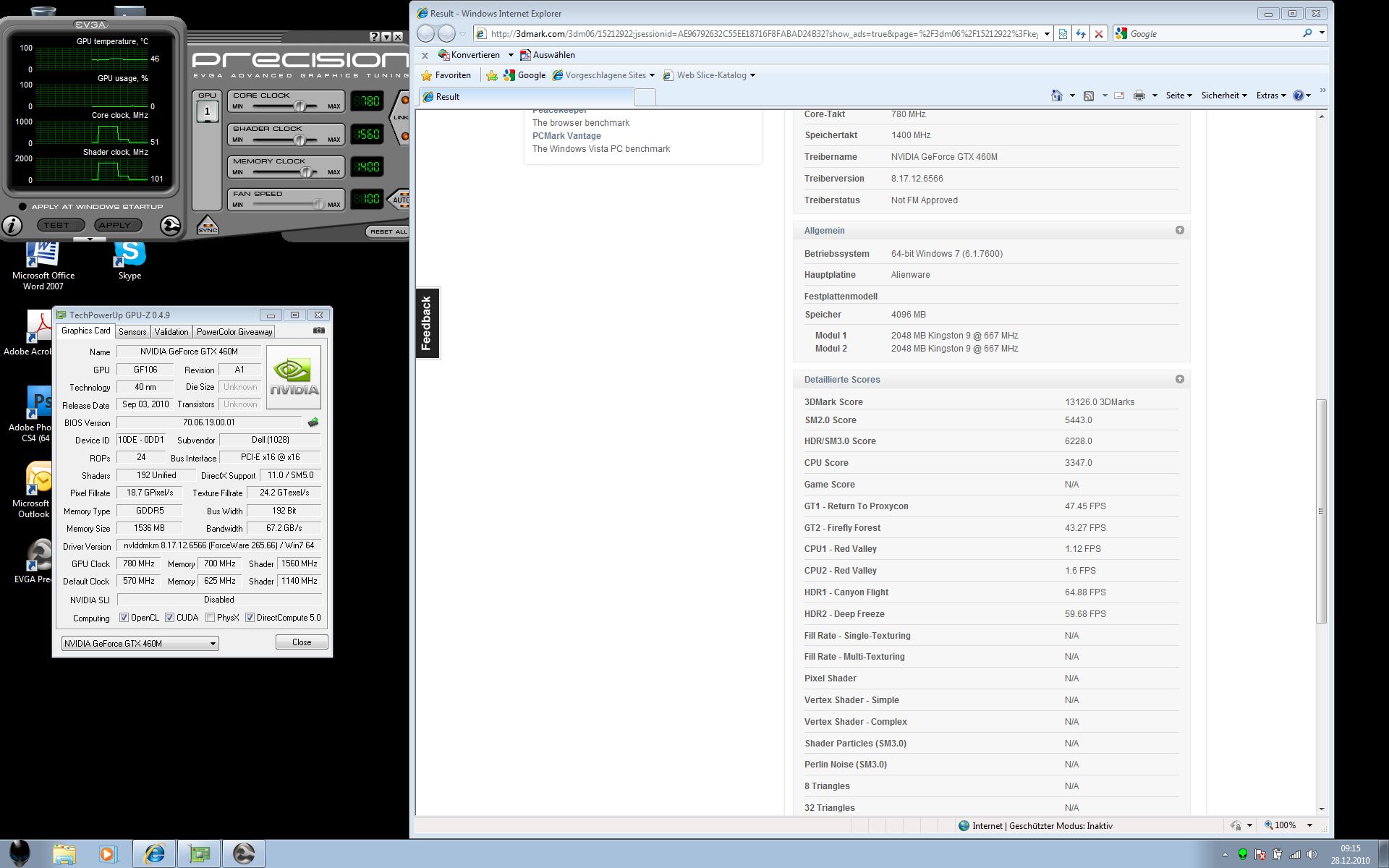The height and width of the screenshot is (868, 1389).
Task: Switch to Validation tab in GPU-Z
Action: point(171,332)
